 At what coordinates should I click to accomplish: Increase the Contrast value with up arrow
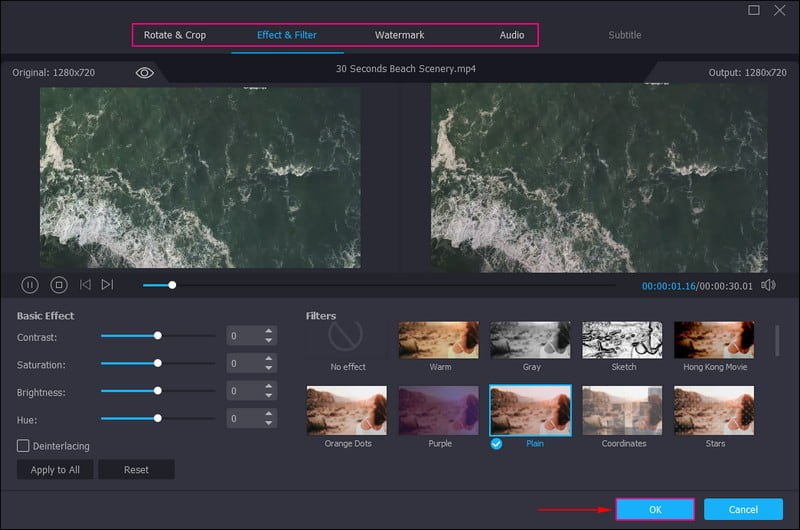point(268,332)
